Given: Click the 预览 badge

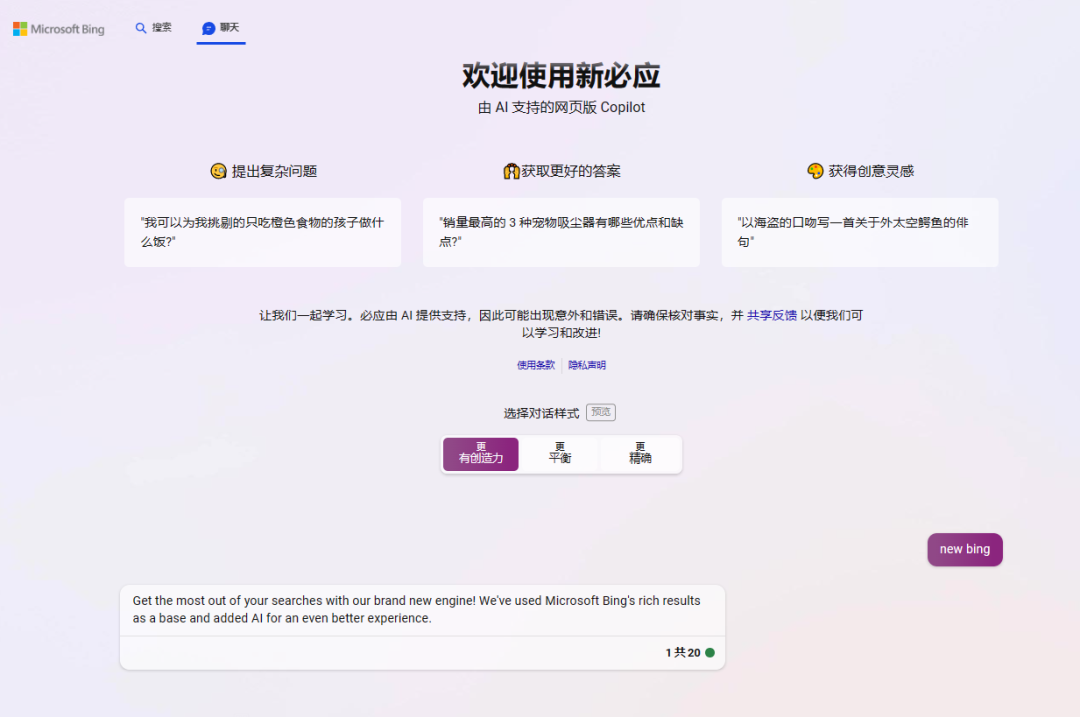Looking at the screenshot, I should [601, 412].
